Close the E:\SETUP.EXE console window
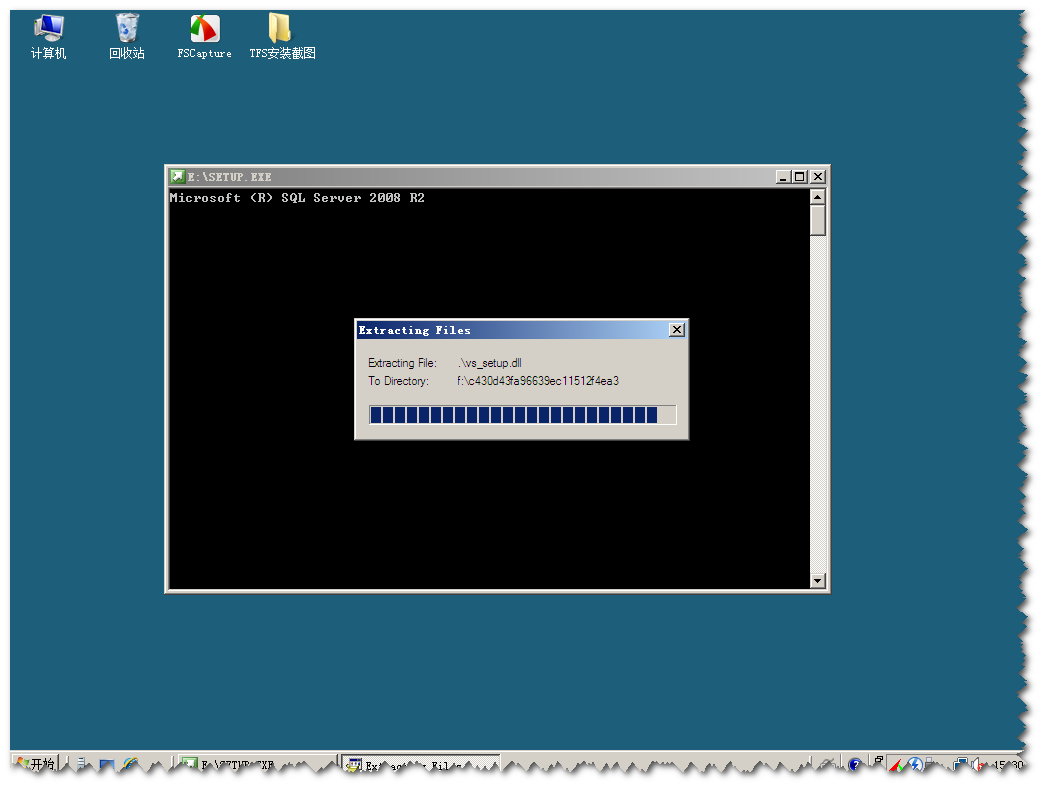1045x789 pixels. coord(818,177)
